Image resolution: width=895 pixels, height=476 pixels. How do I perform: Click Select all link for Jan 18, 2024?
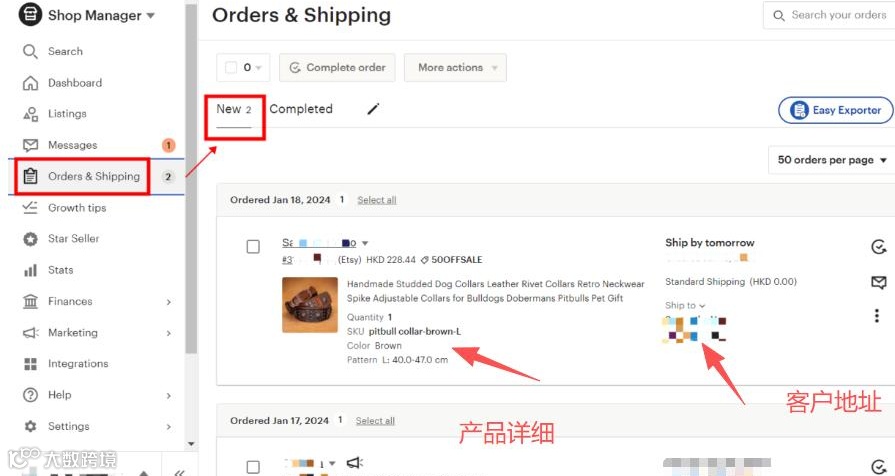tap(377, 200)
